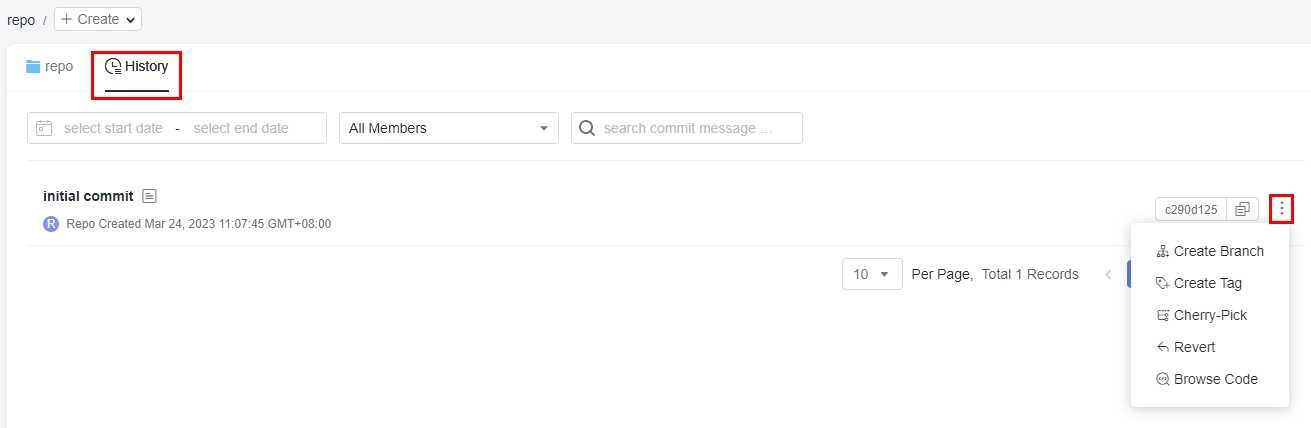Click the select start date field

point(113,128)
